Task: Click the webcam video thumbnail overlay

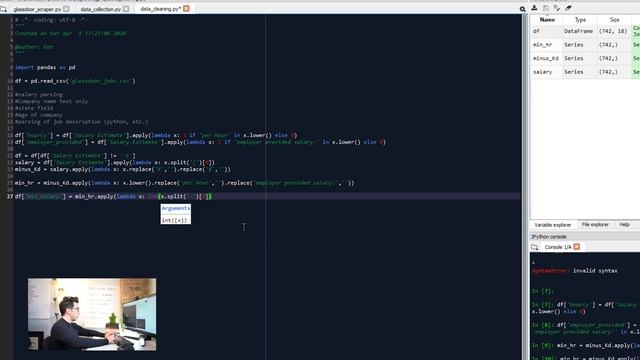Action: [92, 314]
